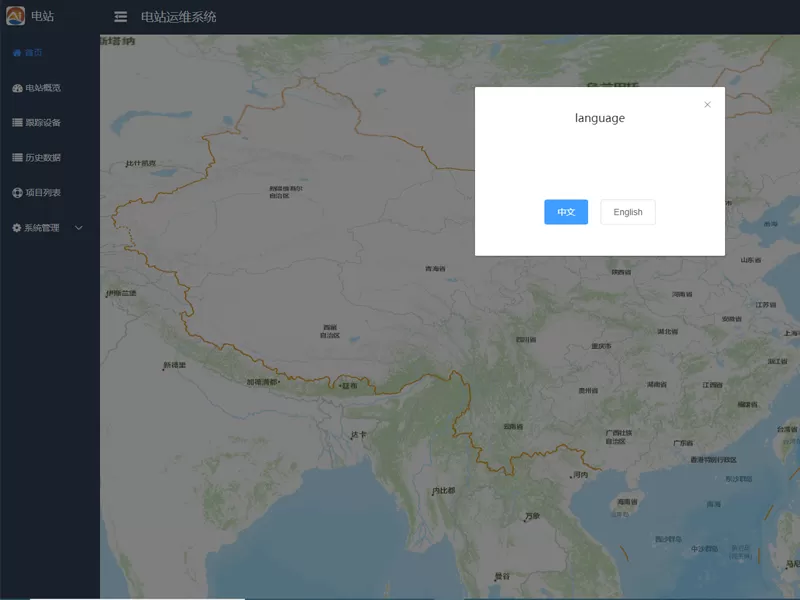Go to the 首页 menu item

(34, 53)
